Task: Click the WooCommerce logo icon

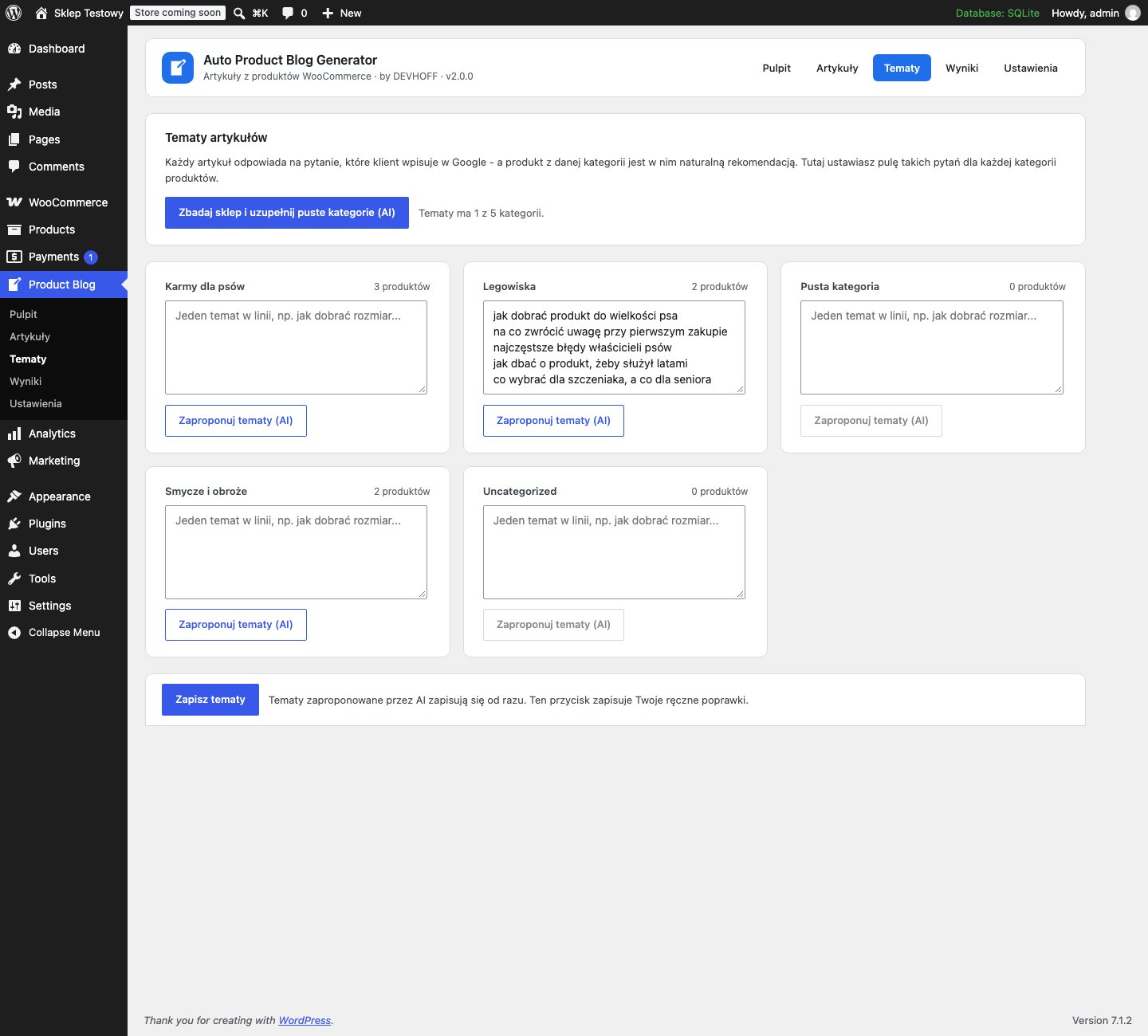Action: (14, 202)
